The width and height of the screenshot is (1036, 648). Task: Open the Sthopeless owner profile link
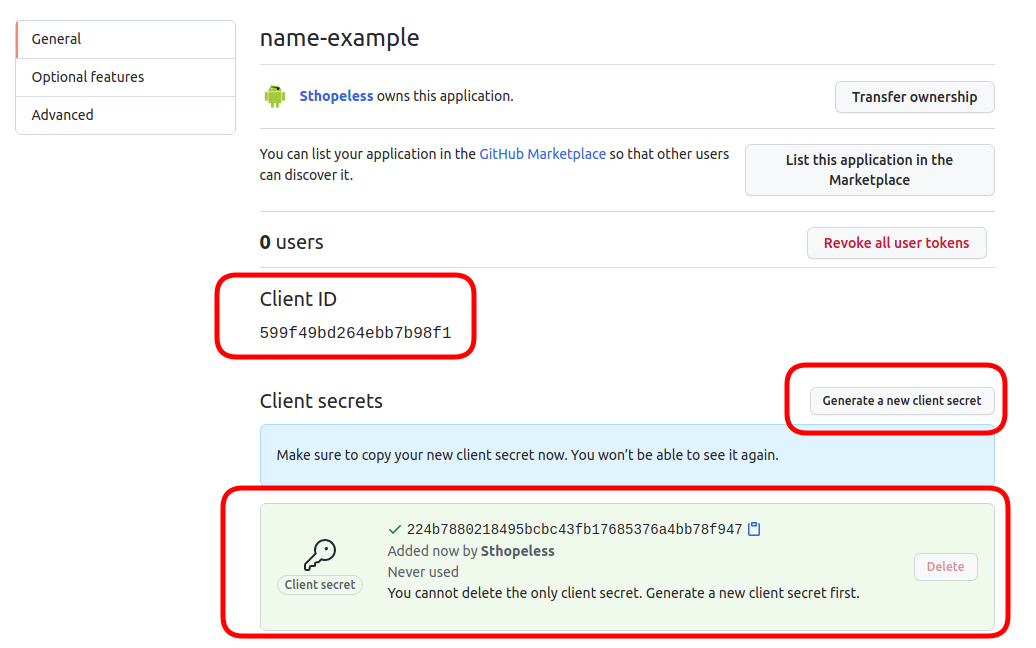(x=336, y=96)
